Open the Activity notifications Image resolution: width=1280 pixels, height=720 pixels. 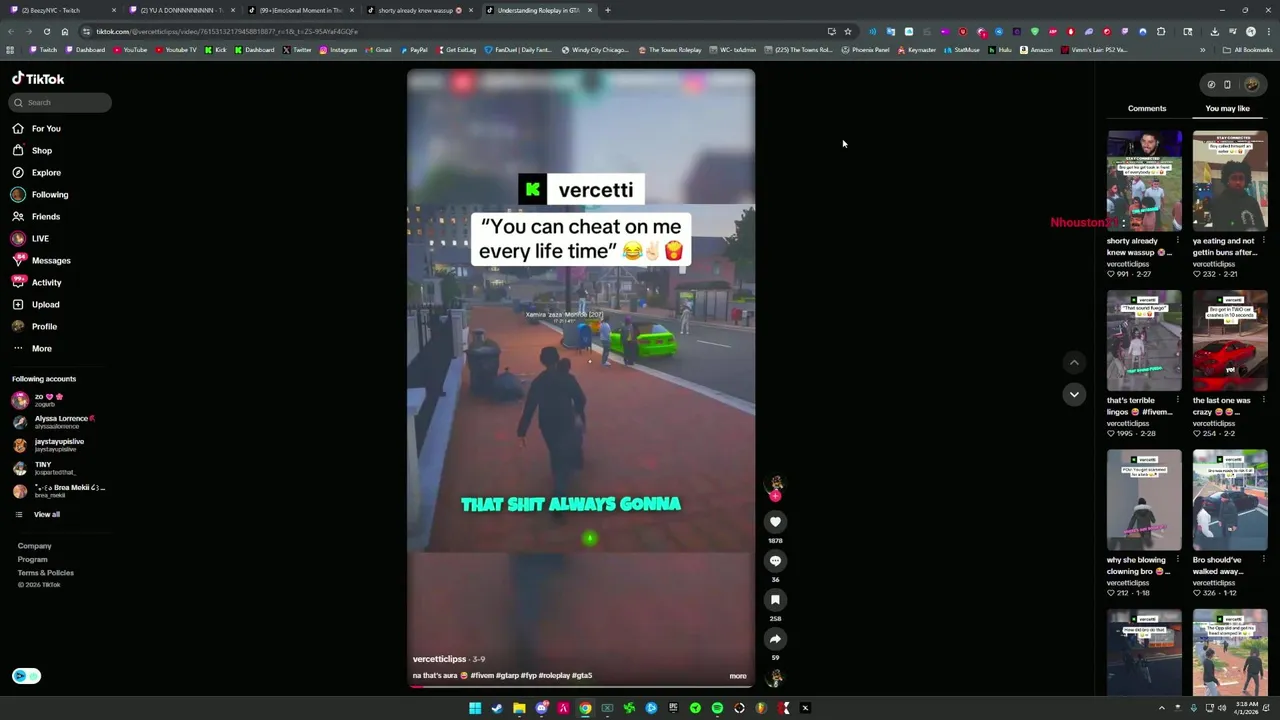coord(38,283)
